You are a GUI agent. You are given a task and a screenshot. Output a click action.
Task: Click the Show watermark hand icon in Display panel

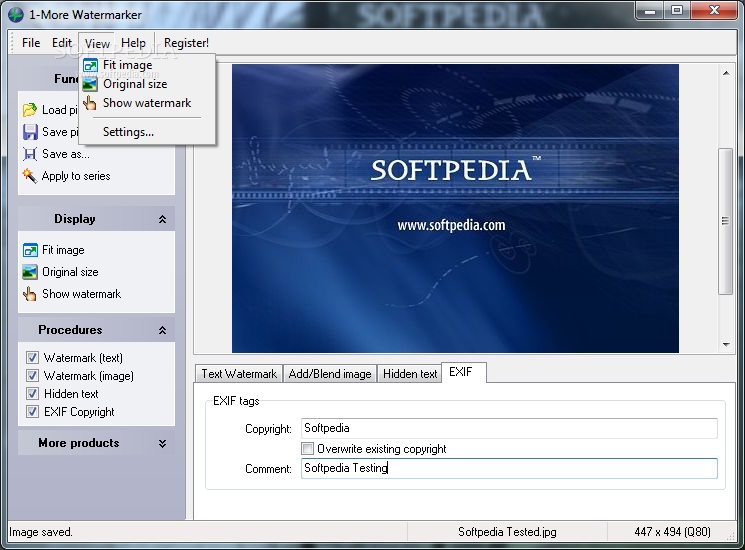(x=29, y=294)
